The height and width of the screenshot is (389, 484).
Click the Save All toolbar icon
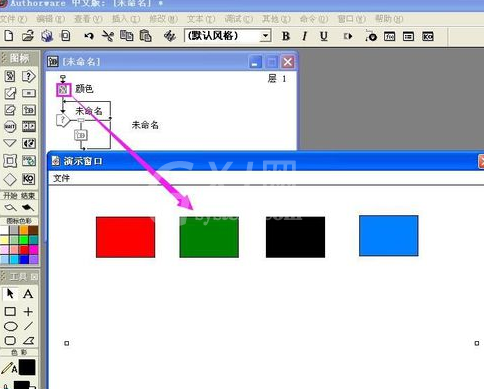coord(47,36)
